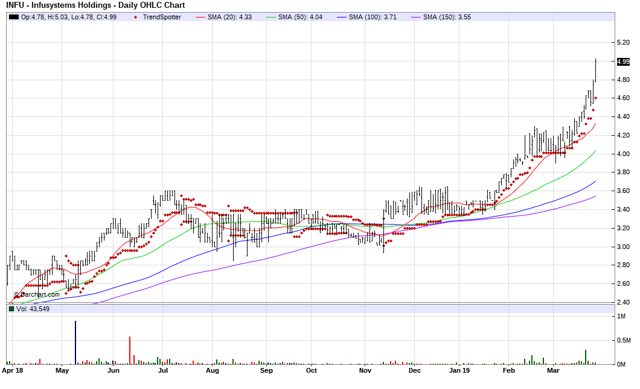Click the SMA (100): 3.71 legend entry
Image resolution: width=640 pixels, height=389 pixels.
pyautogui.click(x=367, y=17)
